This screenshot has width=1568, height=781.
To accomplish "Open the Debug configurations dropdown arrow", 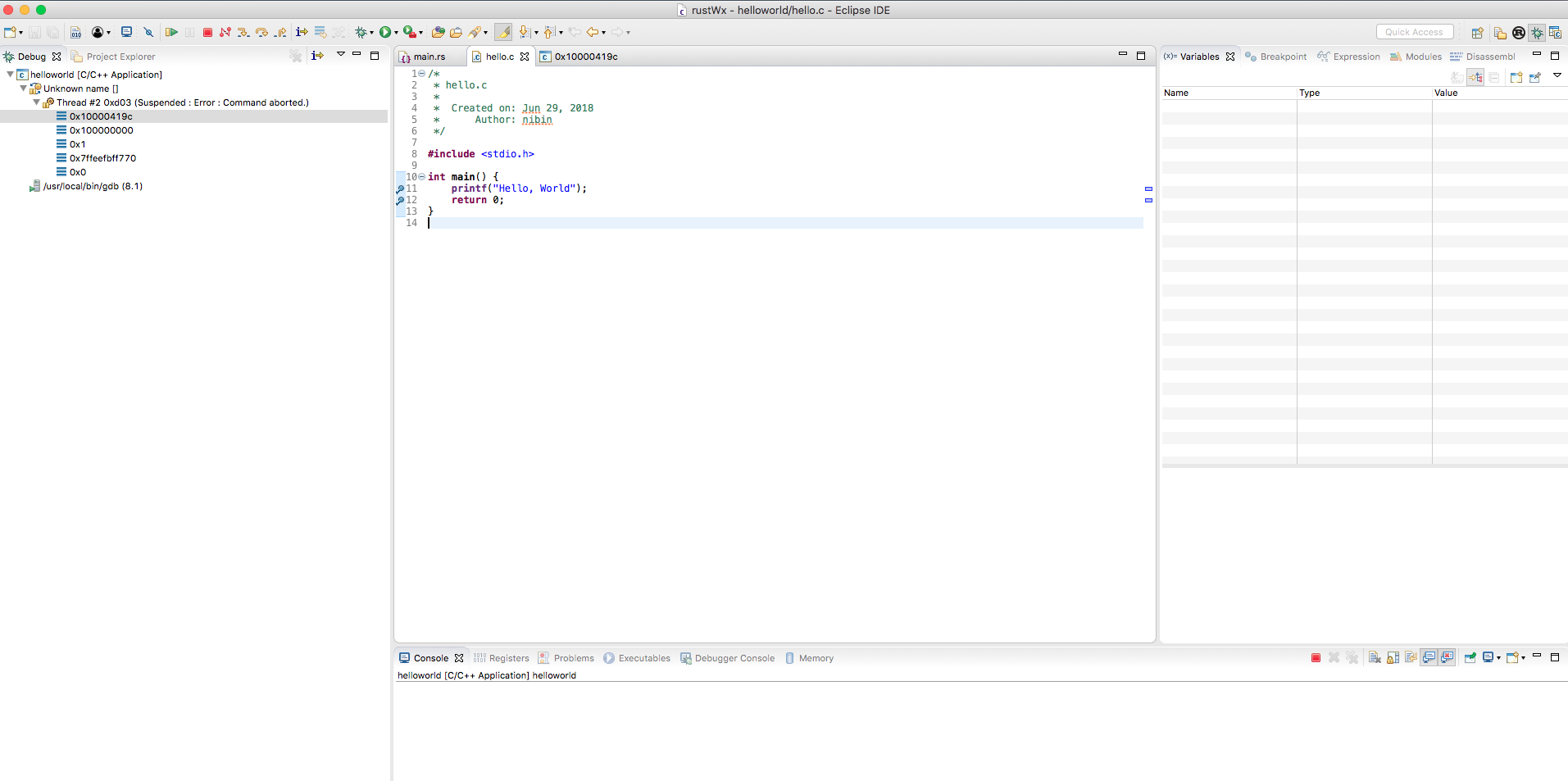I will coord(371,32).
